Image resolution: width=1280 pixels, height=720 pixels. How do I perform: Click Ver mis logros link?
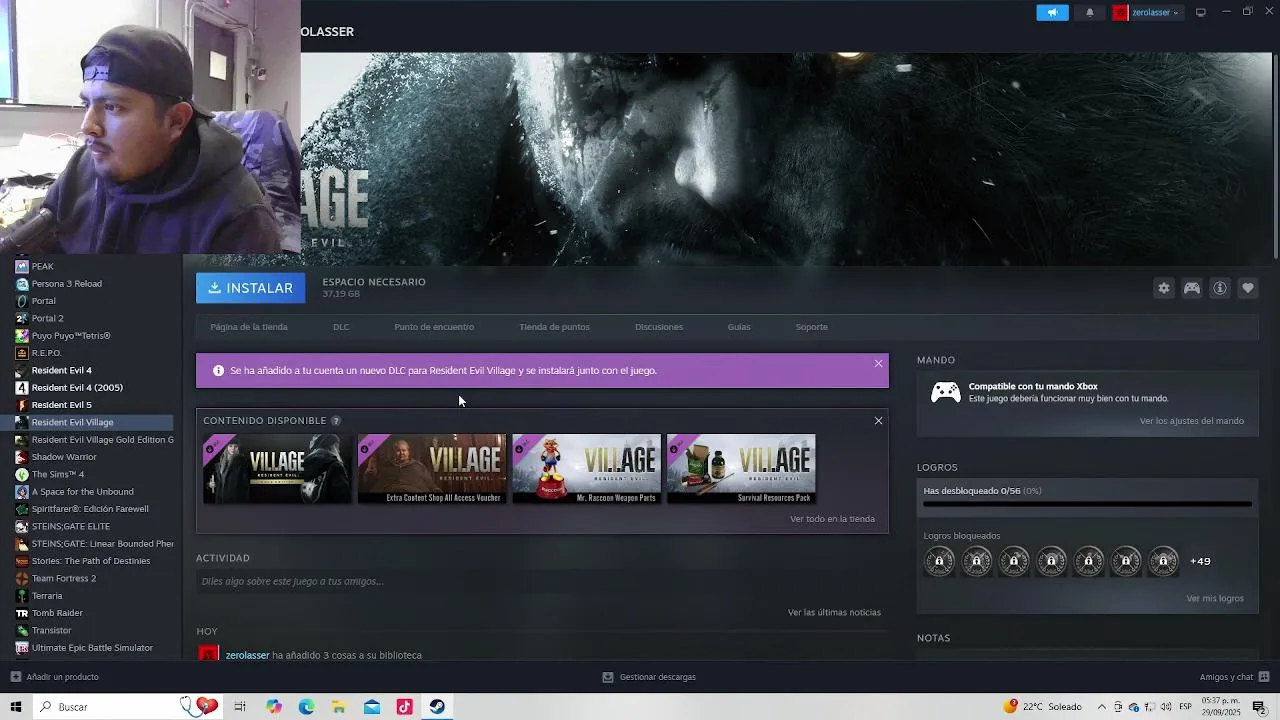click(1215, 599)
